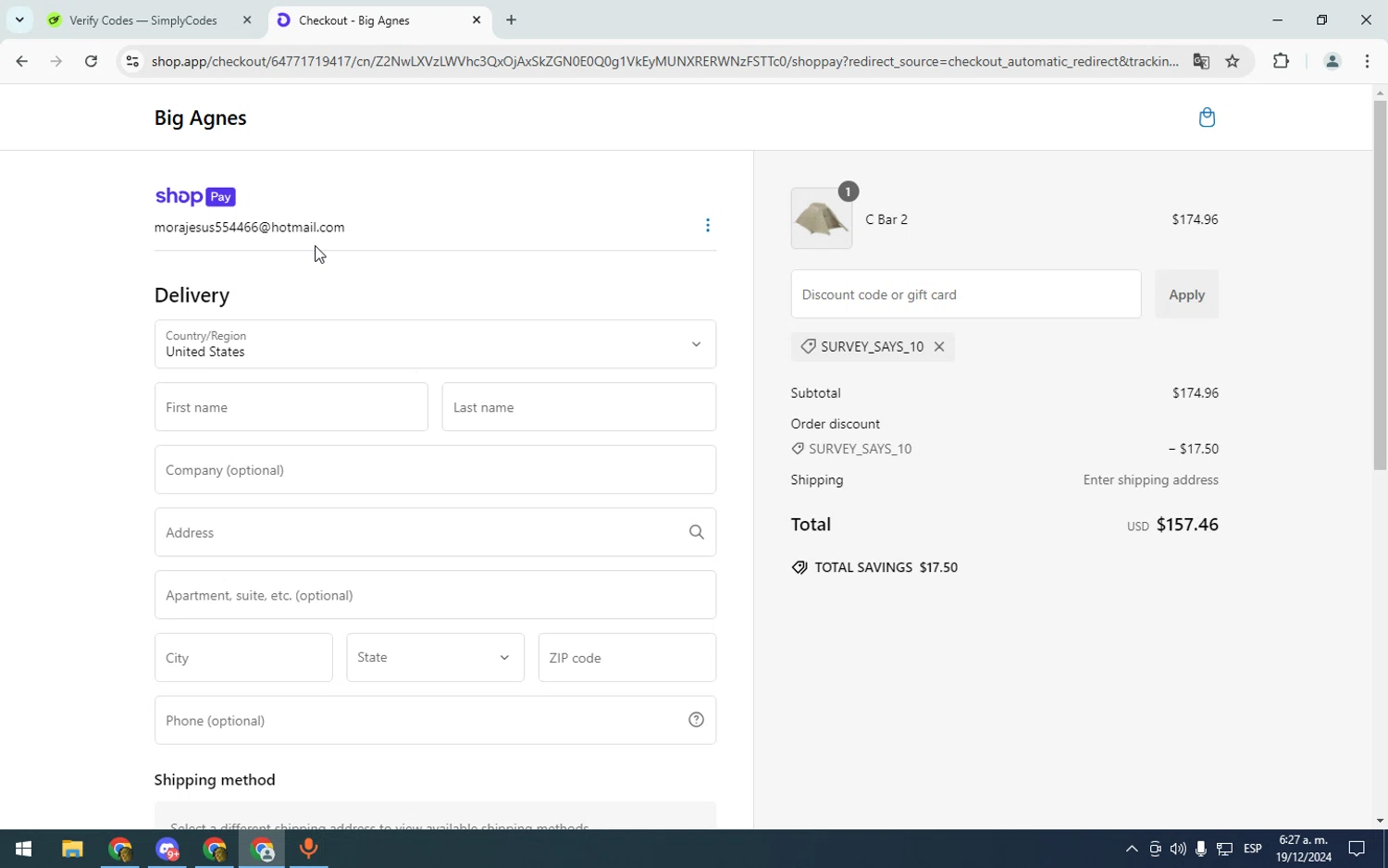Click the volume speaker tray icon
Viewport: 1388px width, 868px height.
click(x=1177, y=849)
